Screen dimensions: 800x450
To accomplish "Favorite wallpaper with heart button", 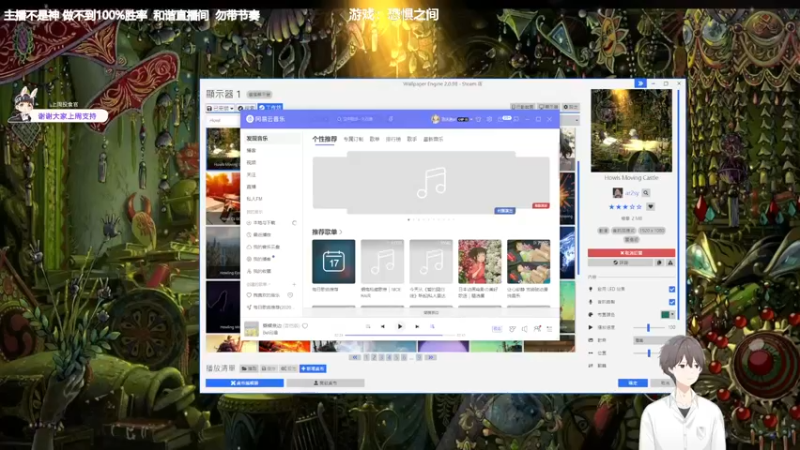I will [x=651, y=207].
